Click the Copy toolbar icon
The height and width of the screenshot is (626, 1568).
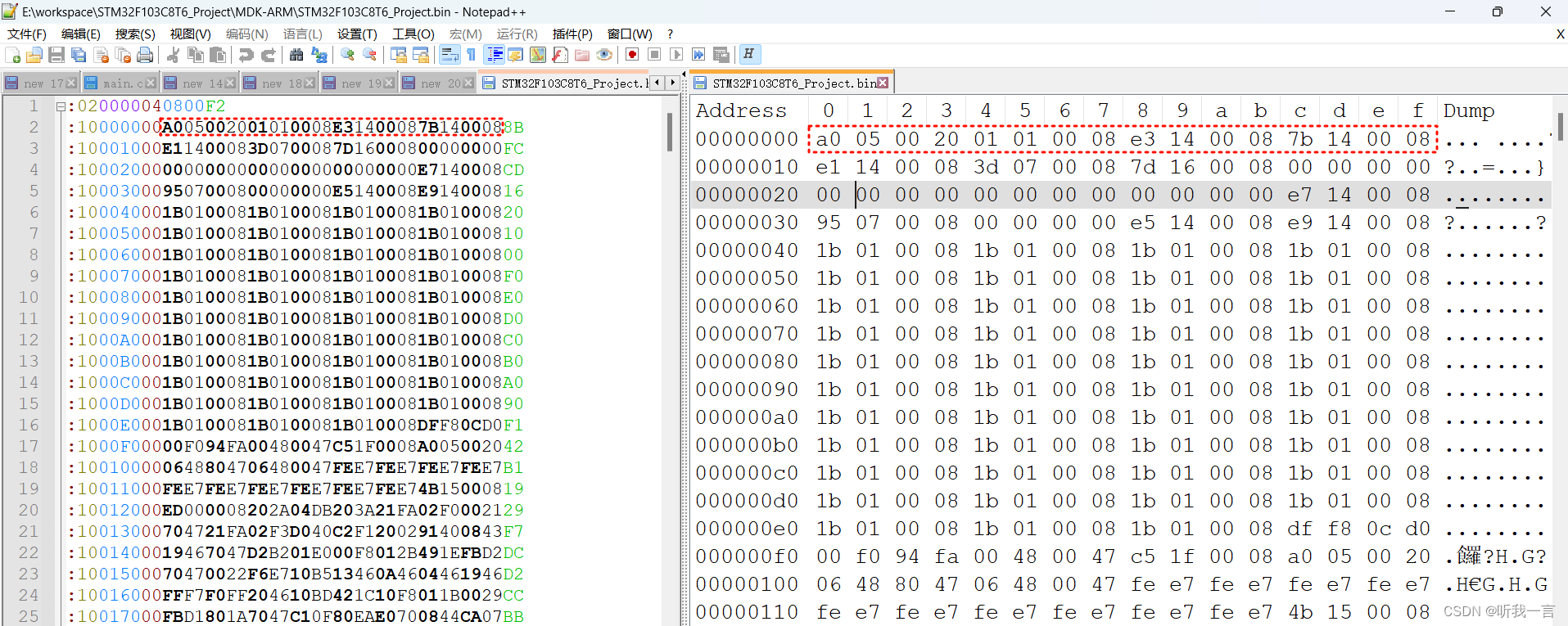(196, 55)
